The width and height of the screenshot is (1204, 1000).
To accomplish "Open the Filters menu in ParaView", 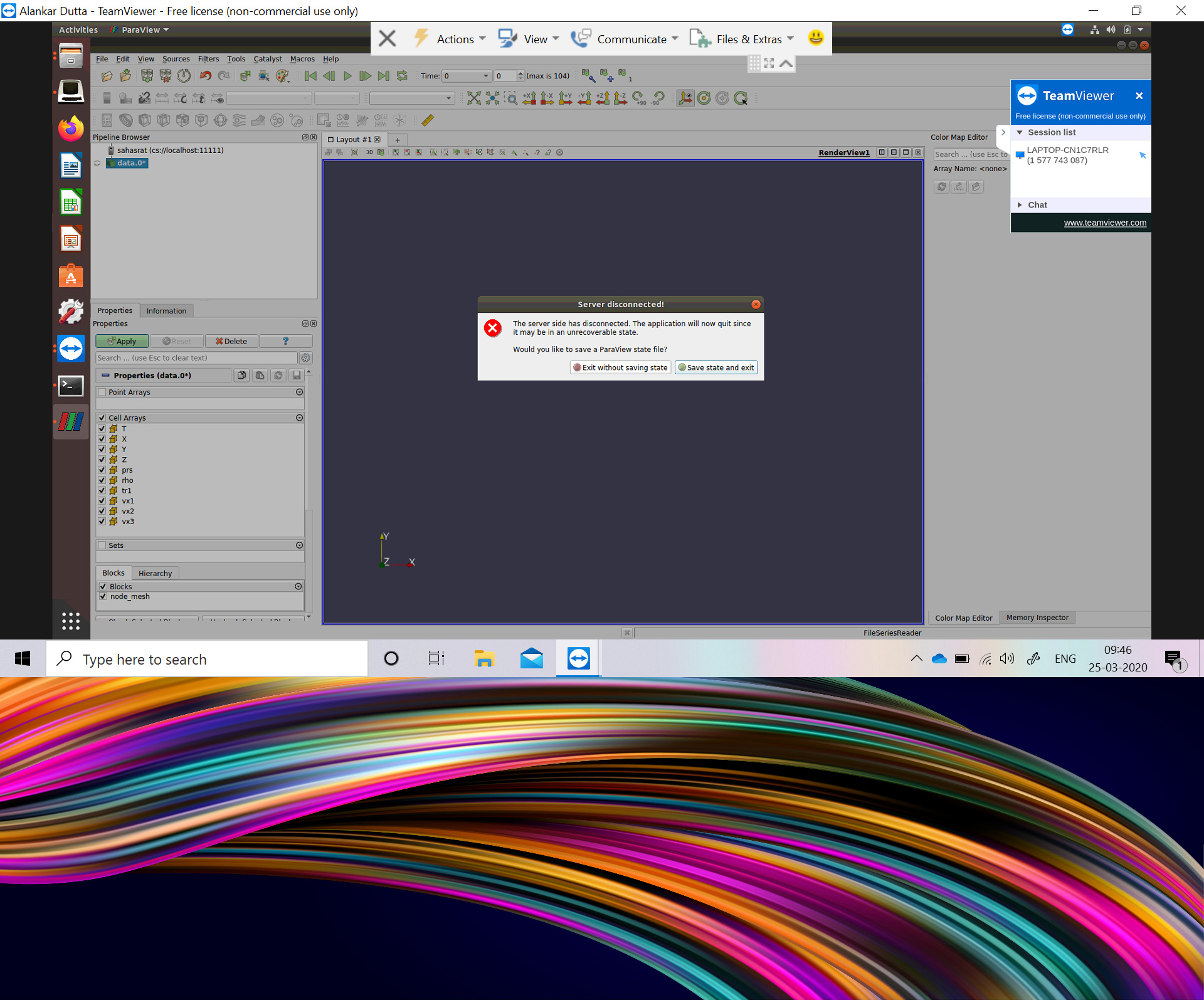I will coord(209,59).
